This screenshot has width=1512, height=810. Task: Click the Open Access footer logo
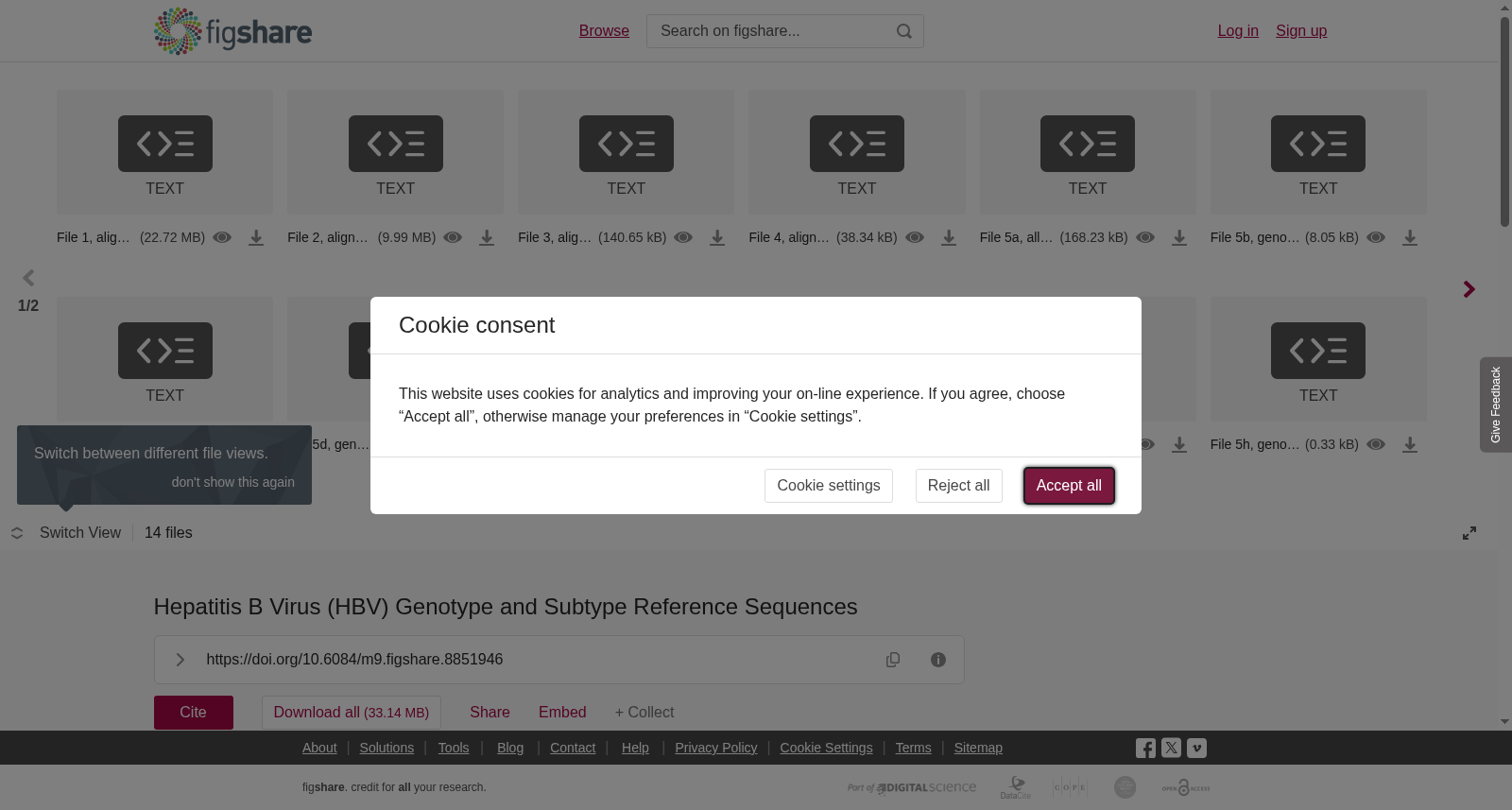coord(1186,787)
